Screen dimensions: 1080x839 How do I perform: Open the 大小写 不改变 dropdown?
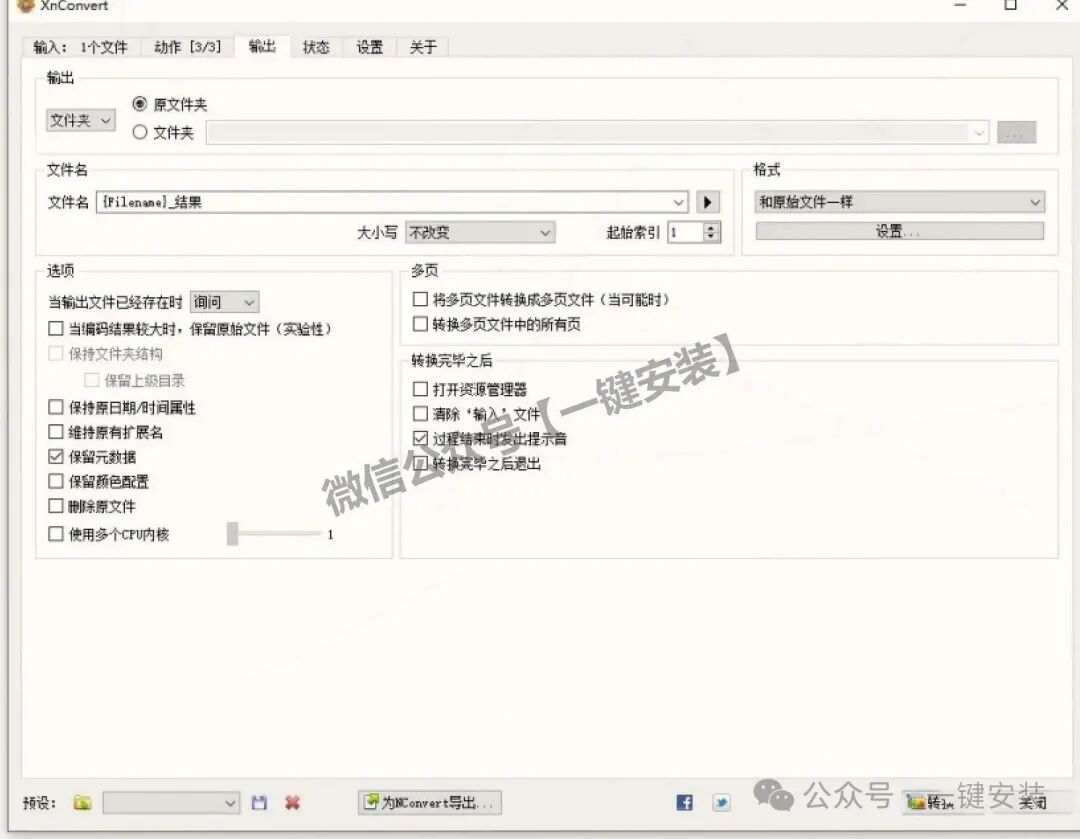(x=480, y=233)
